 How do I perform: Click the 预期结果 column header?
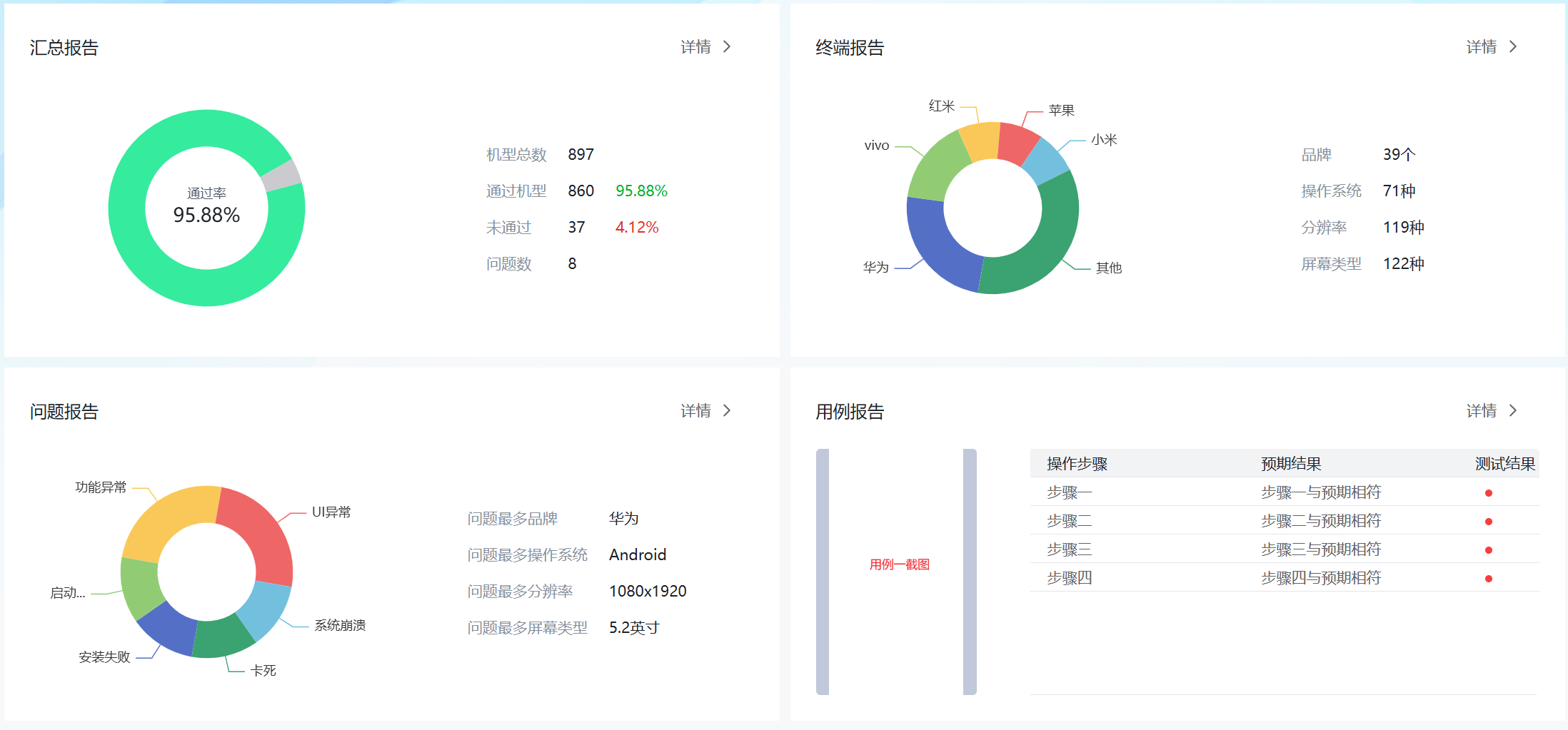[1291, 464]
